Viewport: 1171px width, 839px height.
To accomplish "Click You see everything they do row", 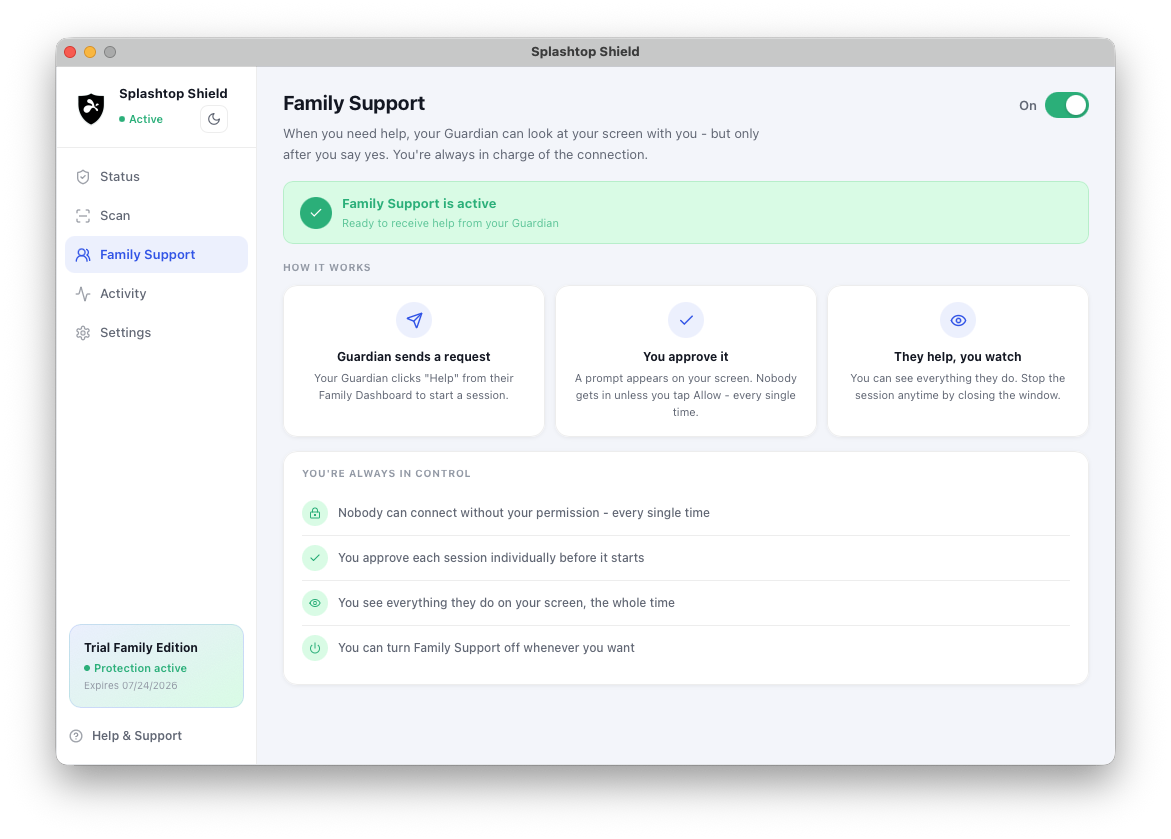I will tap(686, 603).
